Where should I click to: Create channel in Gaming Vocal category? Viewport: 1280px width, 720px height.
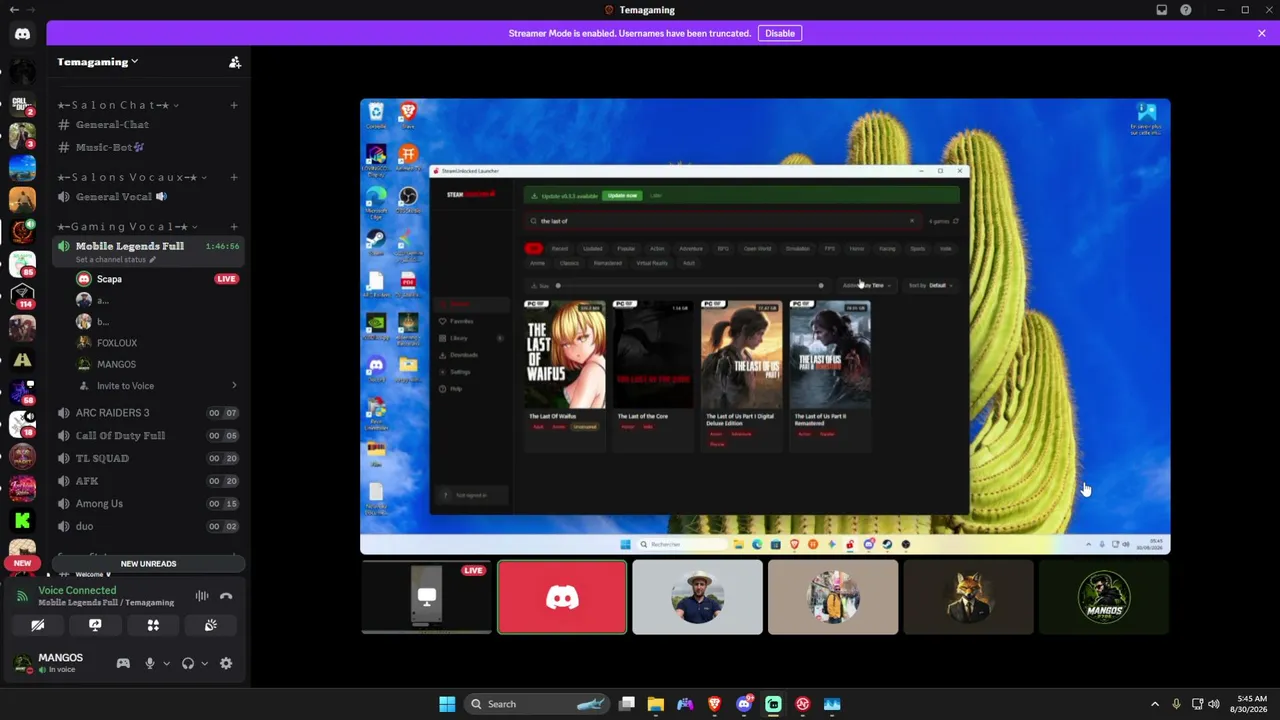tap(234, 227)
